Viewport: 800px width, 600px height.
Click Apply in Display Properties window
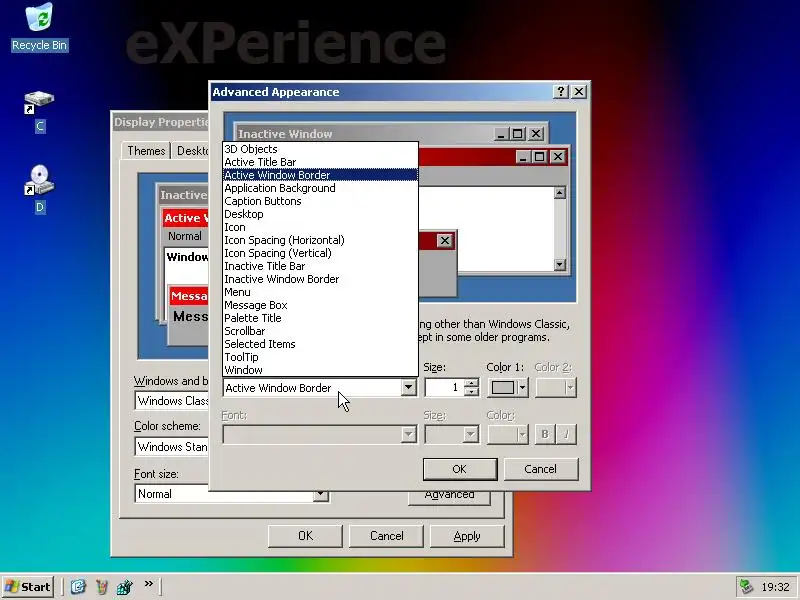[467, 536]
